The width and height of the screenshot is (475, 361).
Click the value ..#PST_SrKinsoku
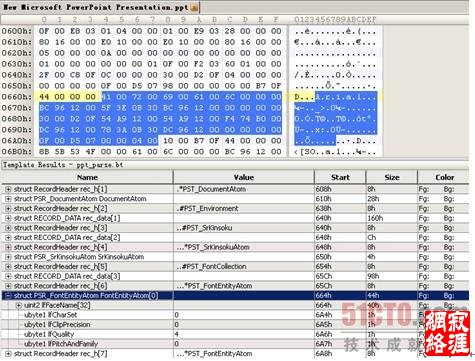click(204, 228)
